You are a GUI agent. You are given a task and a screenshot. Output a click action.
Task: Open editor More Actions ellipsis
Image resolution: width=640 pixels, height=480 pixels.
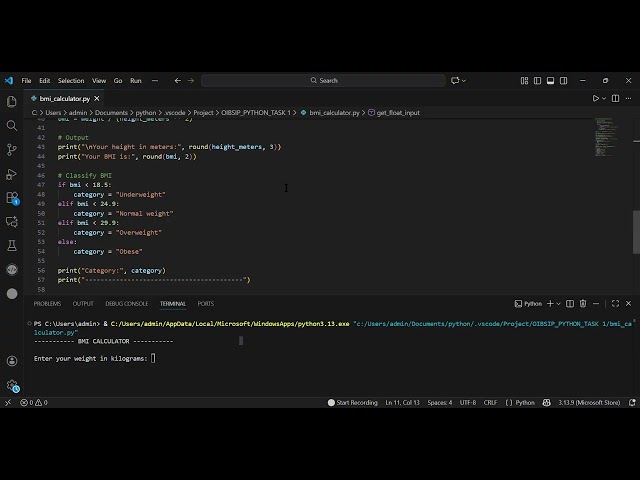coord(628,98)
